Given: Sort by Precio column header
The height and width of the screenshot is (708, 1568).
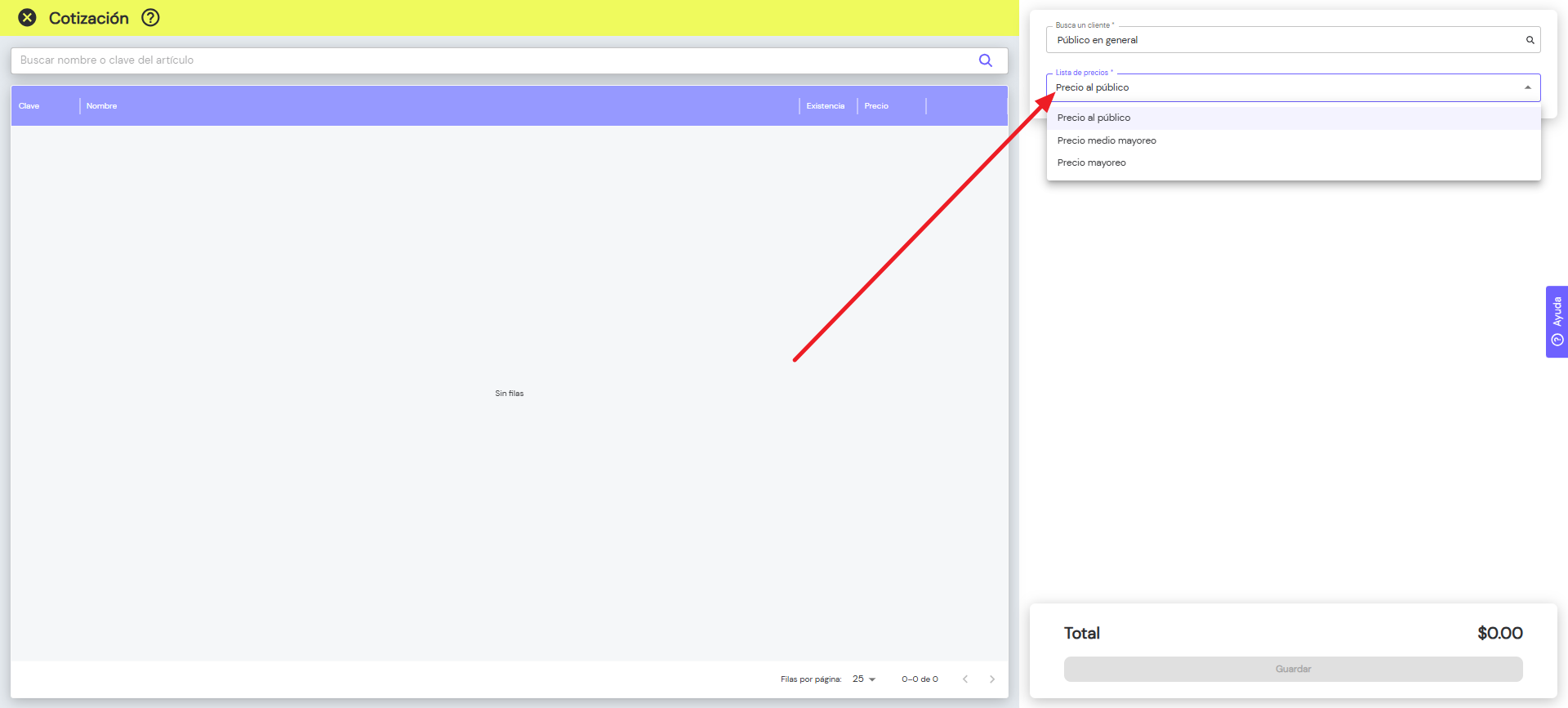Looking at the screenshot, I should click(x=876, y=106).
